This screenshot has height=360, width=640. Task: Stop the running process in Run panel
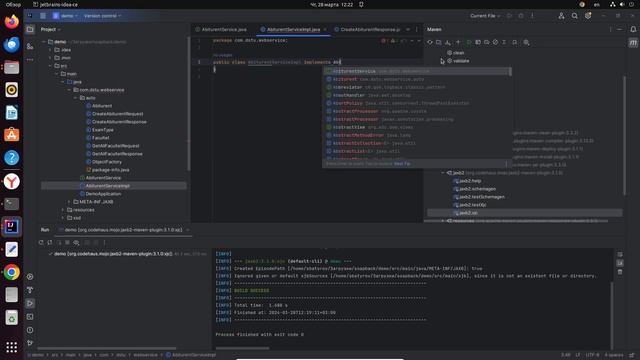67,242
